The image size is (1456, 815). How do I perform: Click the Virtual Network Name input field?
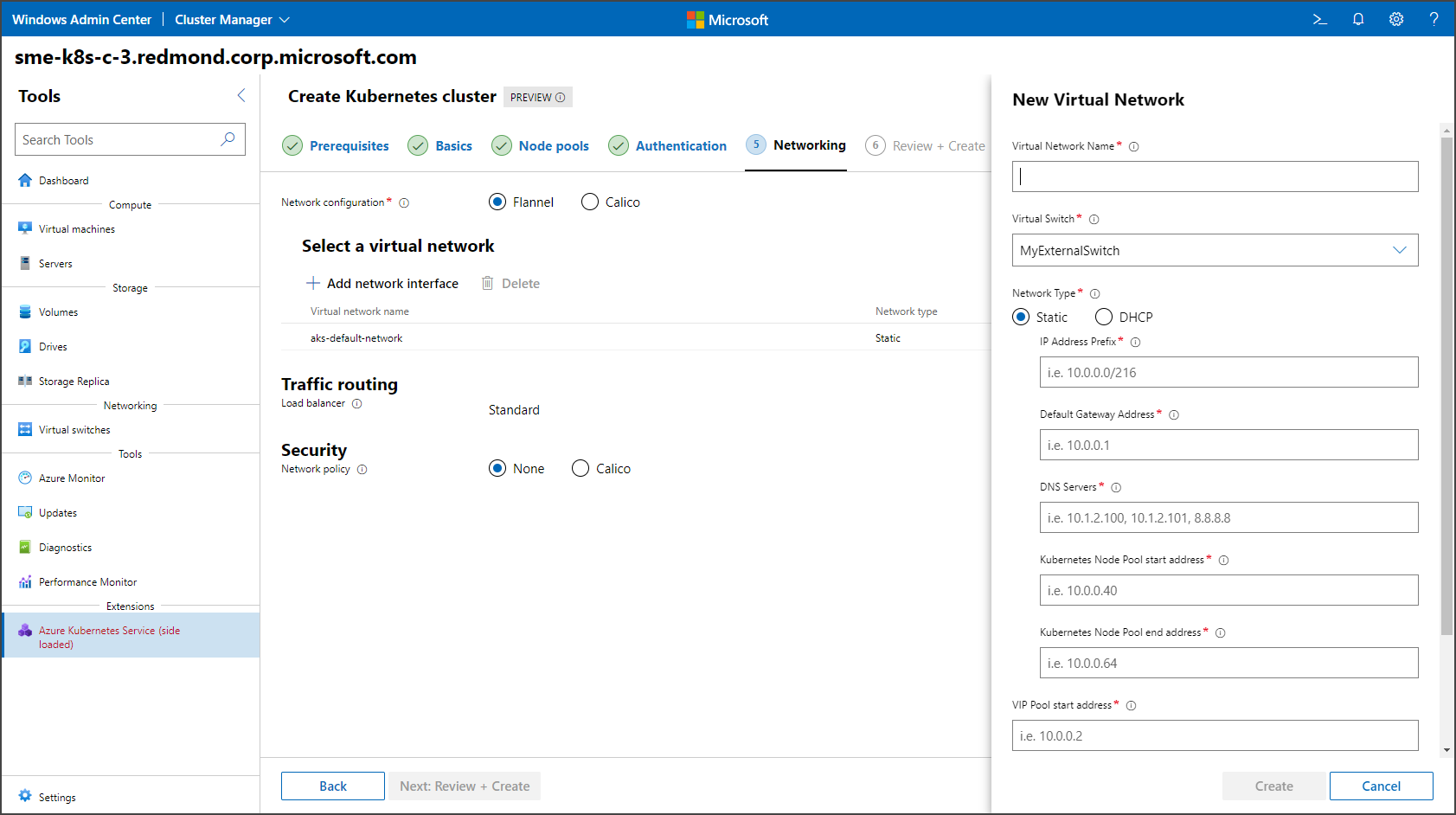(x=1215, y=176)
